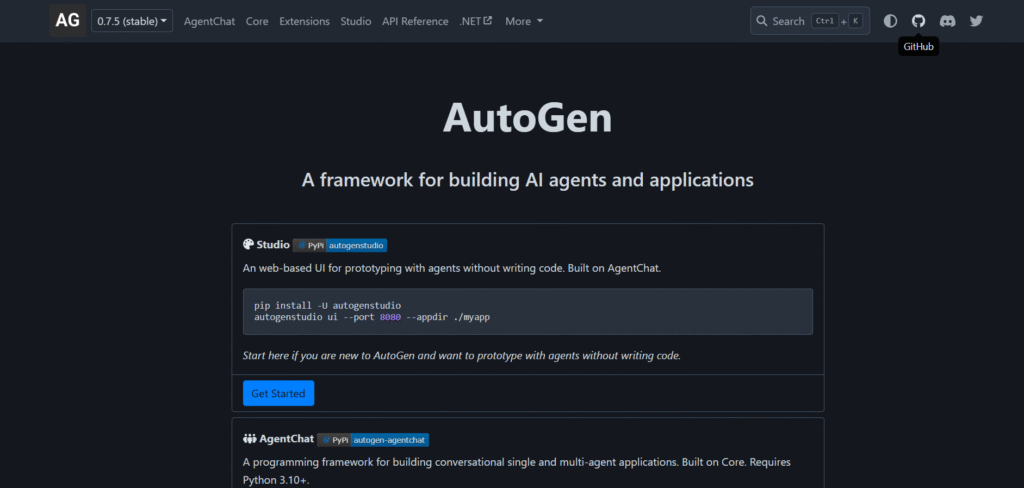Open the Twitter icon link
The width and height of the screenshot is (1024, 488).
[976, 21]
